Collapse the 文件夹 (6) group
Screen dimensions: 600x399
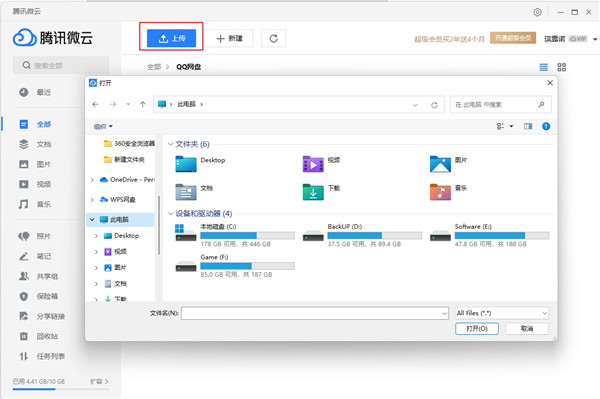coord(171,144)
